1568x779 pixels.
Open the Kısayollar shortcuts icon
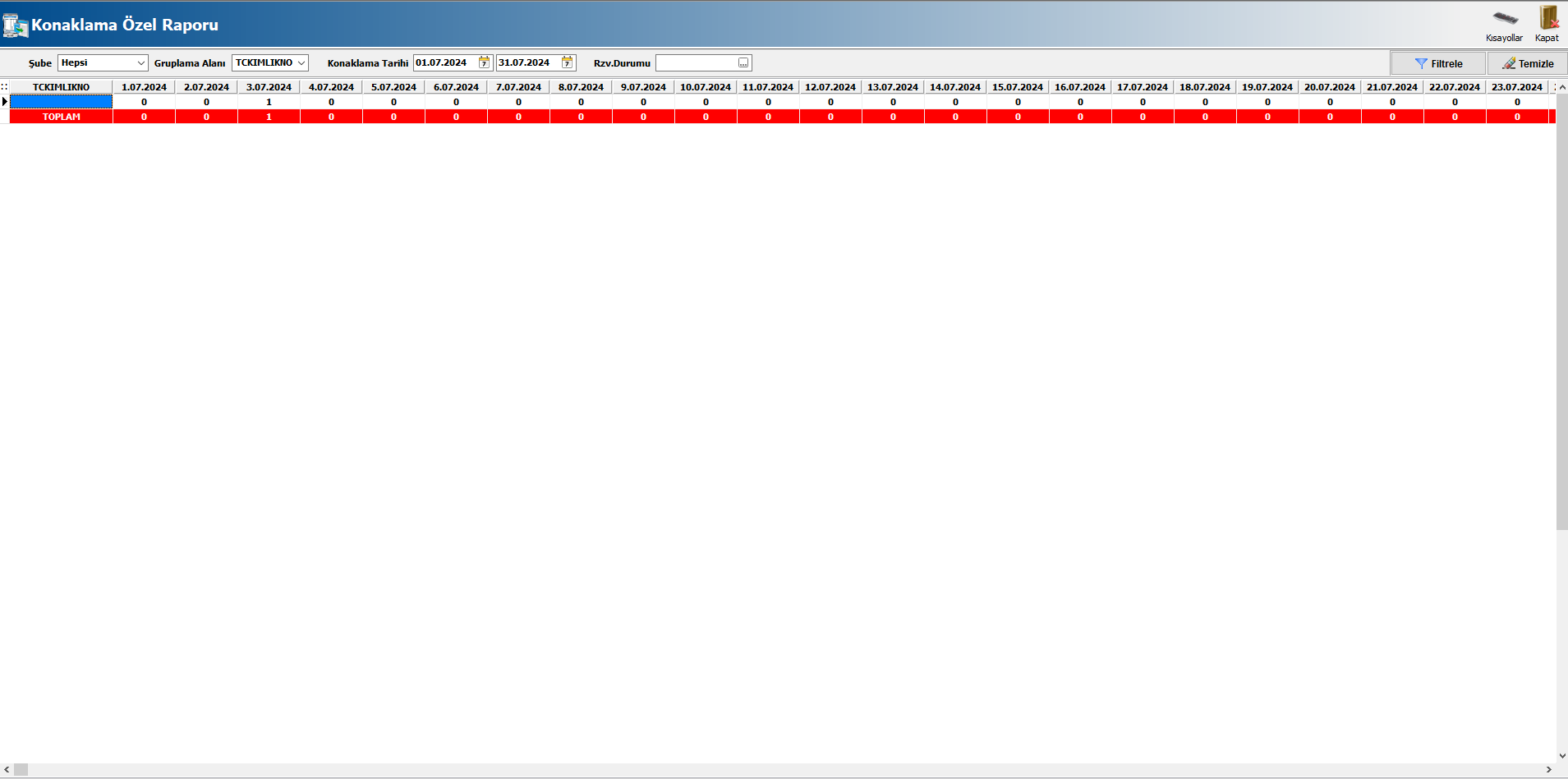point(1504,25)
